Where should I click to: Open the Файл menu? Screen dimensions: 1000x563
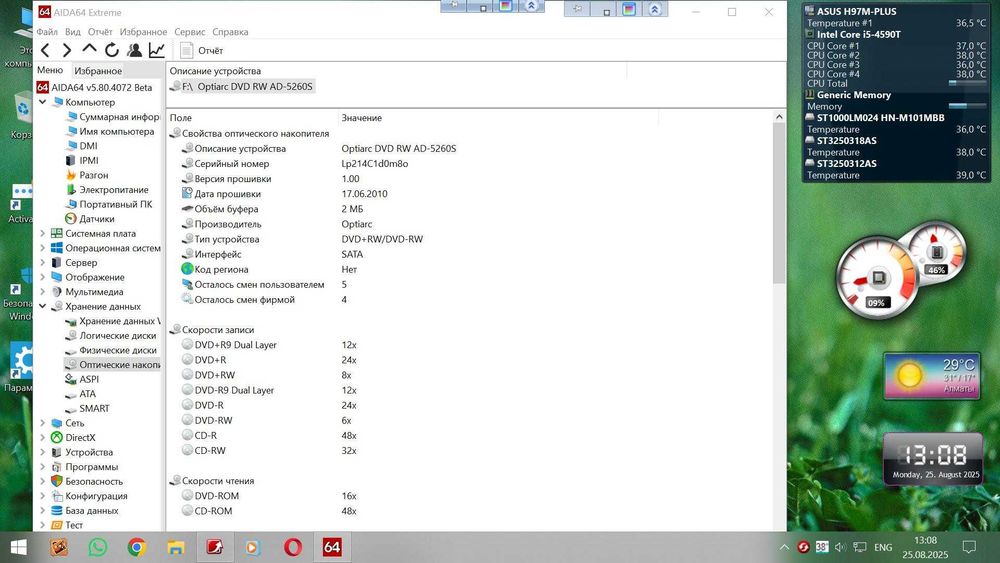pyautogui.click(x=47, y=32)
